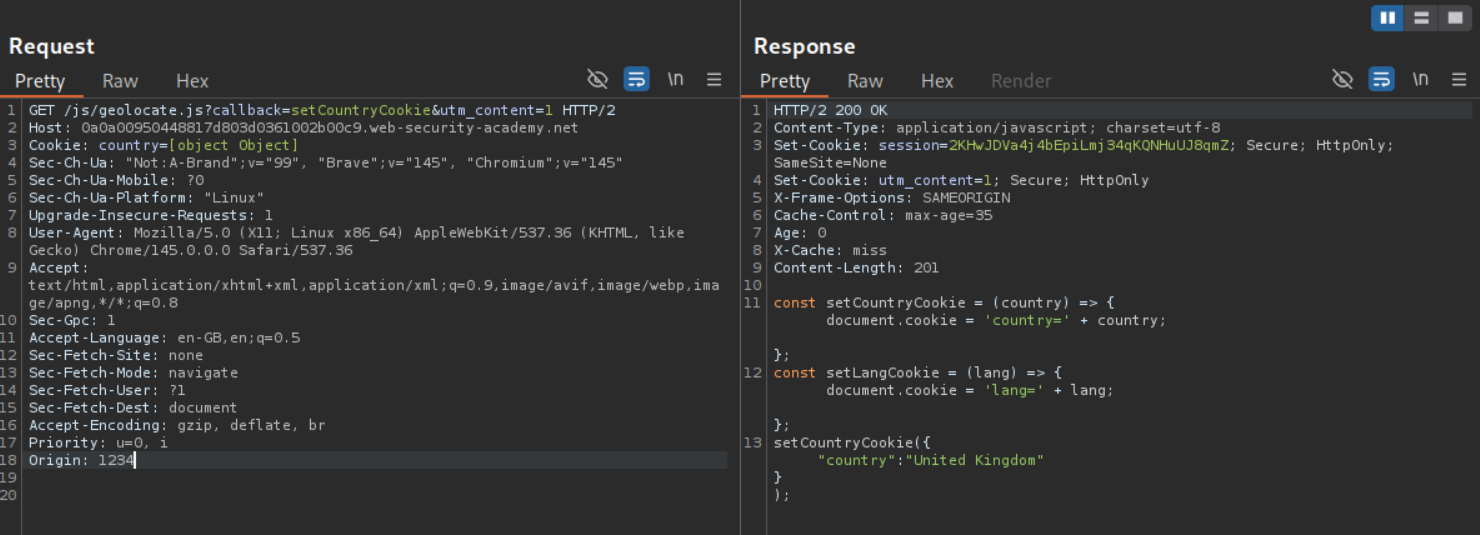Open the Request panel hamburger options menu

point(714,80)
